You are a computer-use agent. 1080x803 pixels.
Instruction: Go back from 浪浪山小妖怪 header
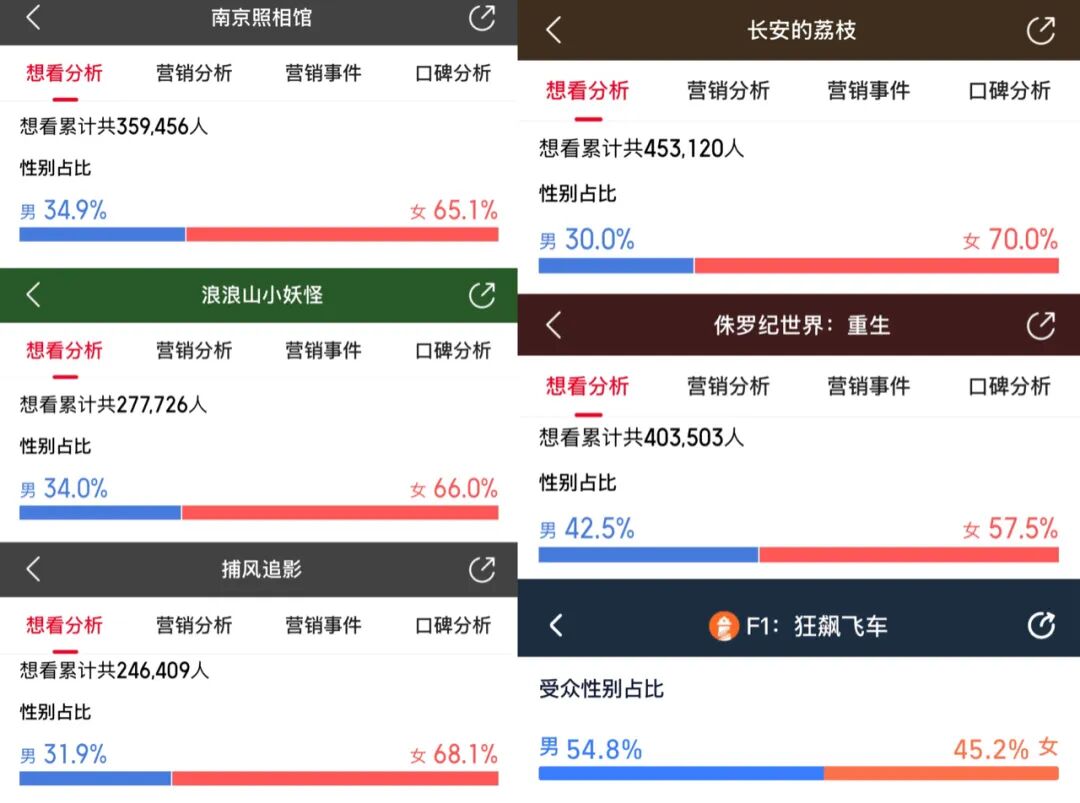point(33,295)
